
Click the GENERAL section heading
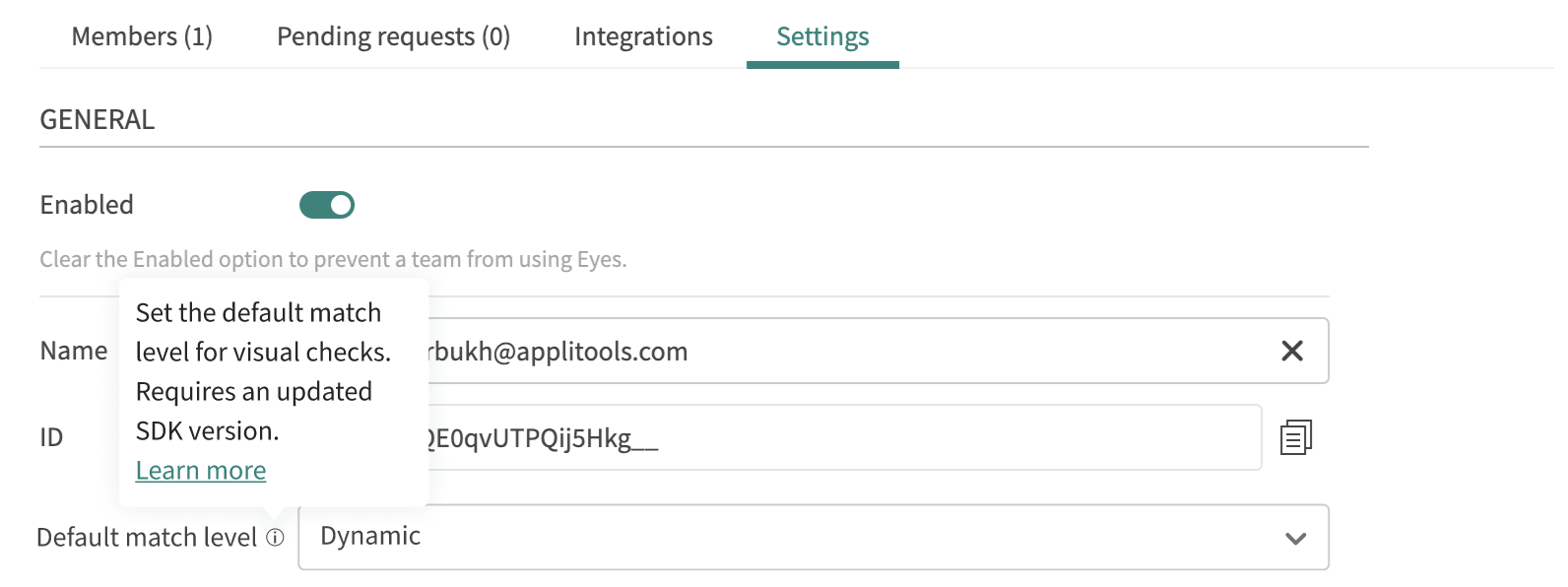click(x=98, y=120)
